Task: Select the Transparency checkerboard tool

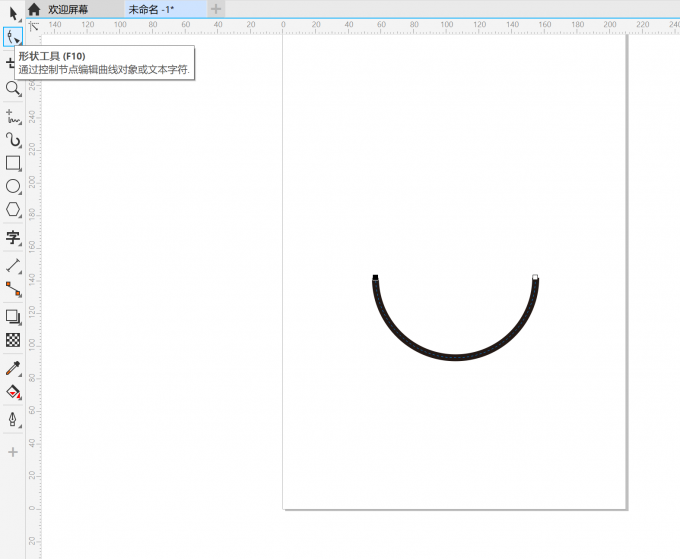Action: 13,340
